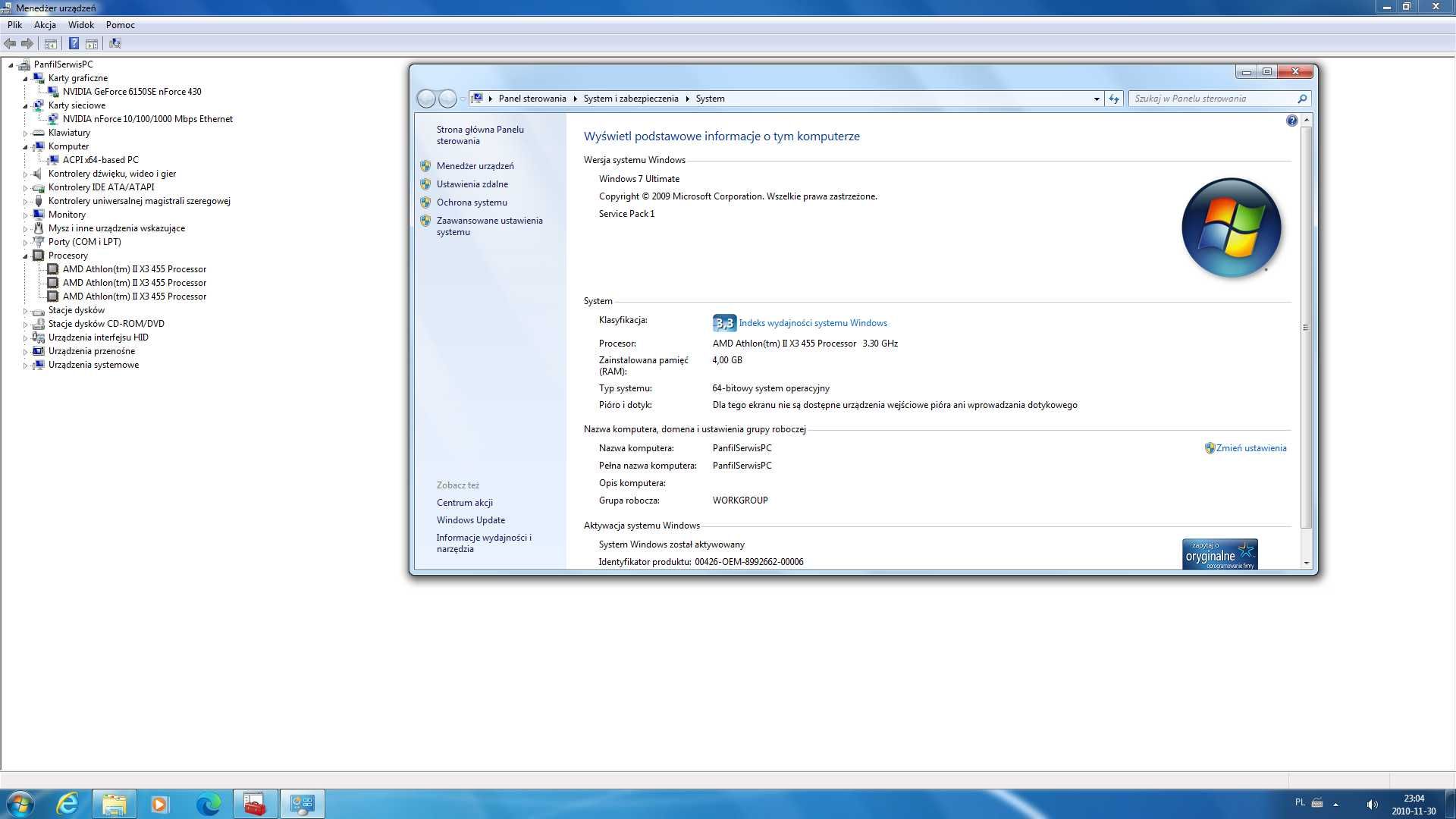Screen dimensions: 1456x819
Task: Switch to the red toolbox taskbar window
Action: [255, 804]
